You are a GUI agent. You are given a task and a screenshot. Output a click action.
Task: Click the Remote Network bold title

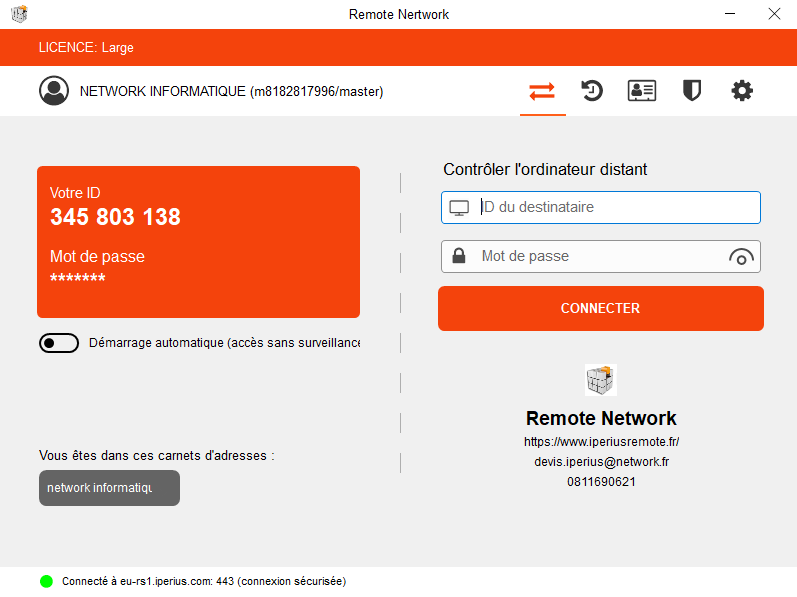click(601, 418)
